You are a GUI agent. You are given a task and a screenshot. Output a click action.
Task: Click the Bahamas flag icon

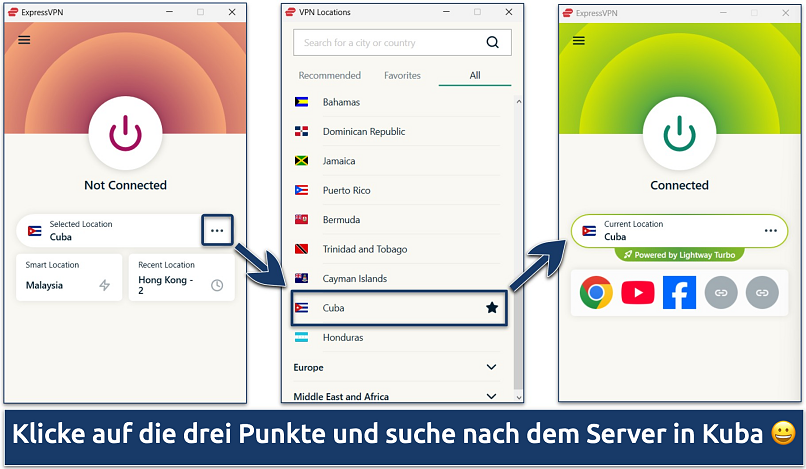coord(301,102)
